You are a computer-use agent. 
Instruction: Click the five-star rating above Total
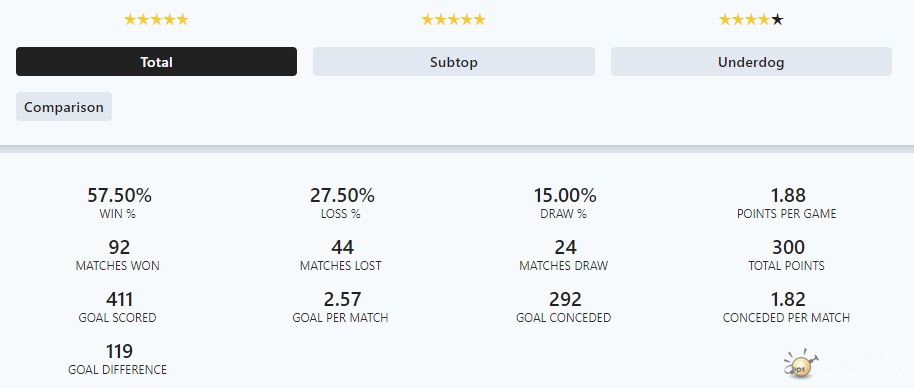156,20
